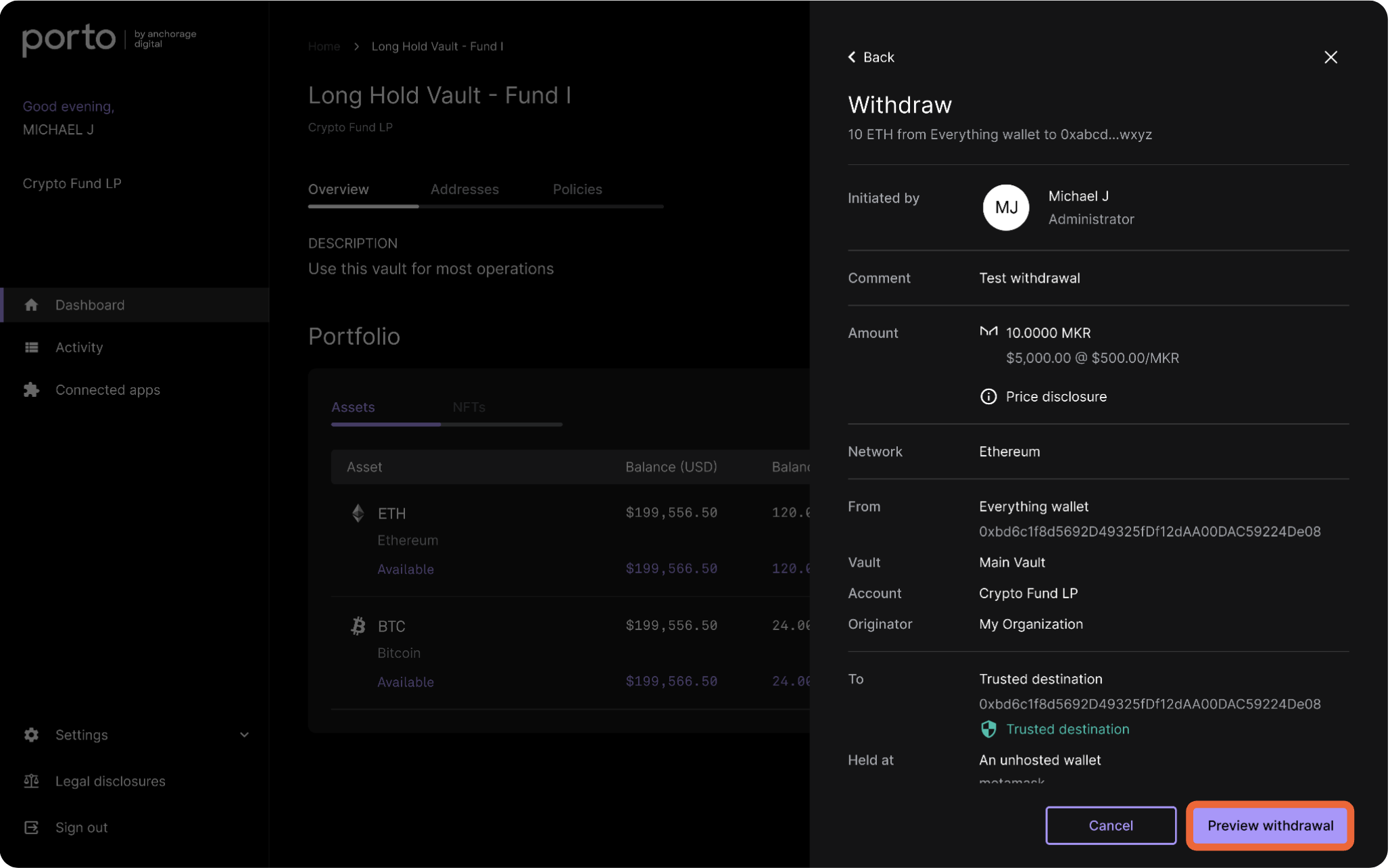Switch to the Overview tab

[339, 189]
